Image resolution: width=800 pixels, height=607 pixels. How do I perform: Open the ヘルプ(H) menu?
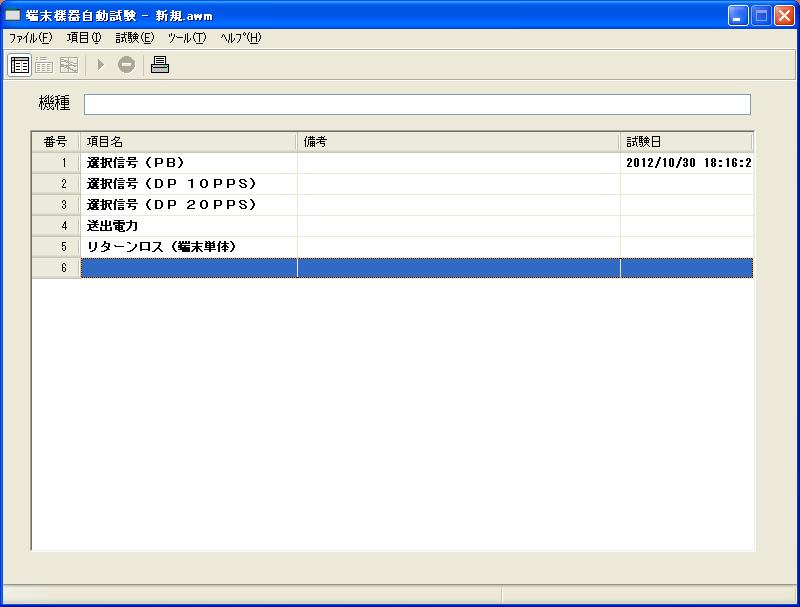pos(240,38)
